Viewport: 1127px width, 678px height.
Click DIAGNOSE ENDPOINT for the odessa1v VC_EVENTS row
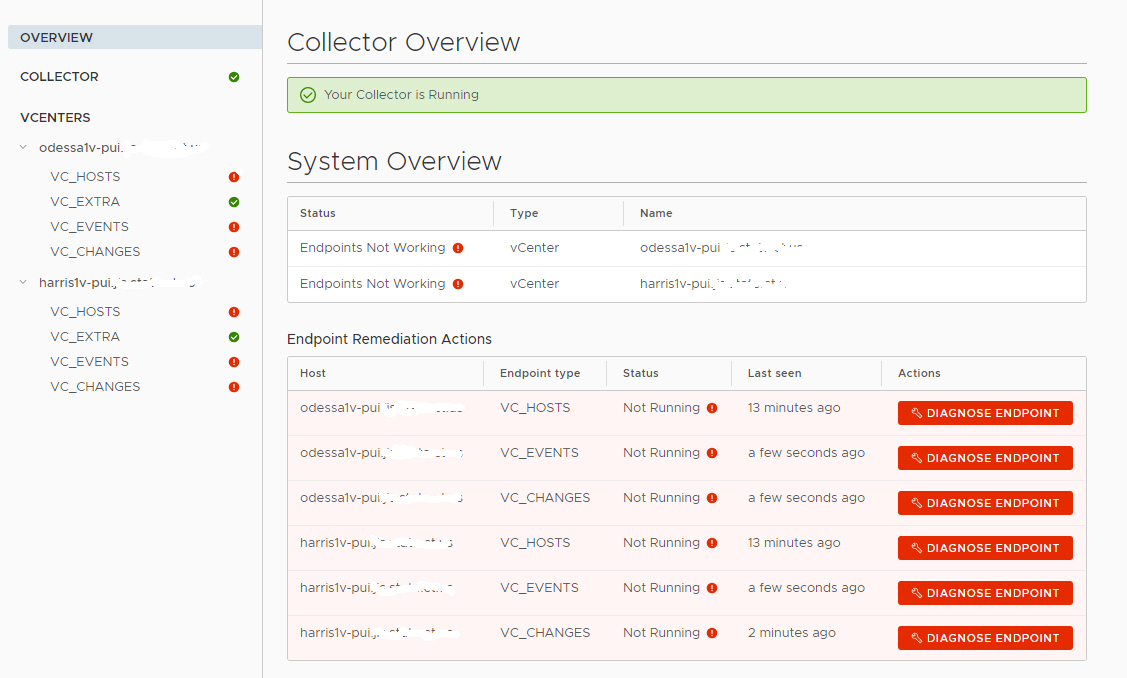coord(985,457)
